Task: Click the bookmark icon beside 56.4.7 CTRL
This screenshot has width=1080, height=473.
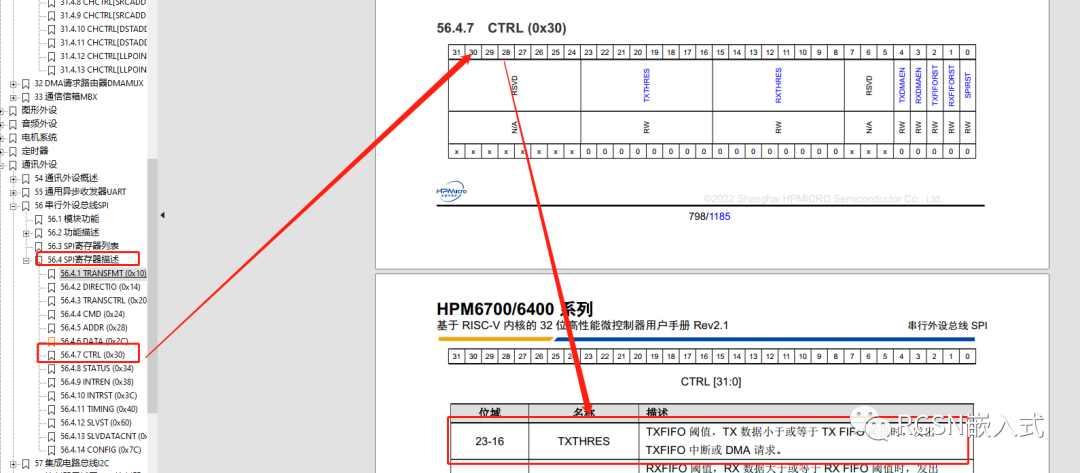Action: (52, 355)
